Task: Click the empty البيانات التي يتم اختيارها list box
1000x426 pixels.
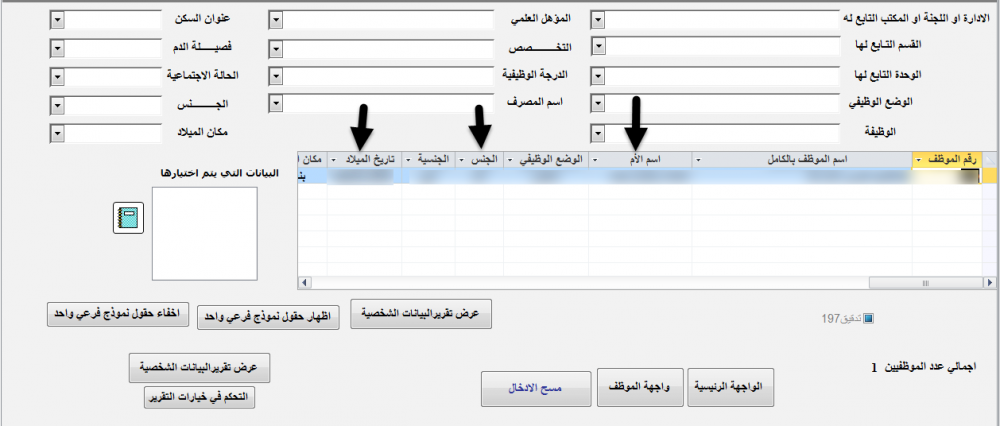Action: [205, 233]
